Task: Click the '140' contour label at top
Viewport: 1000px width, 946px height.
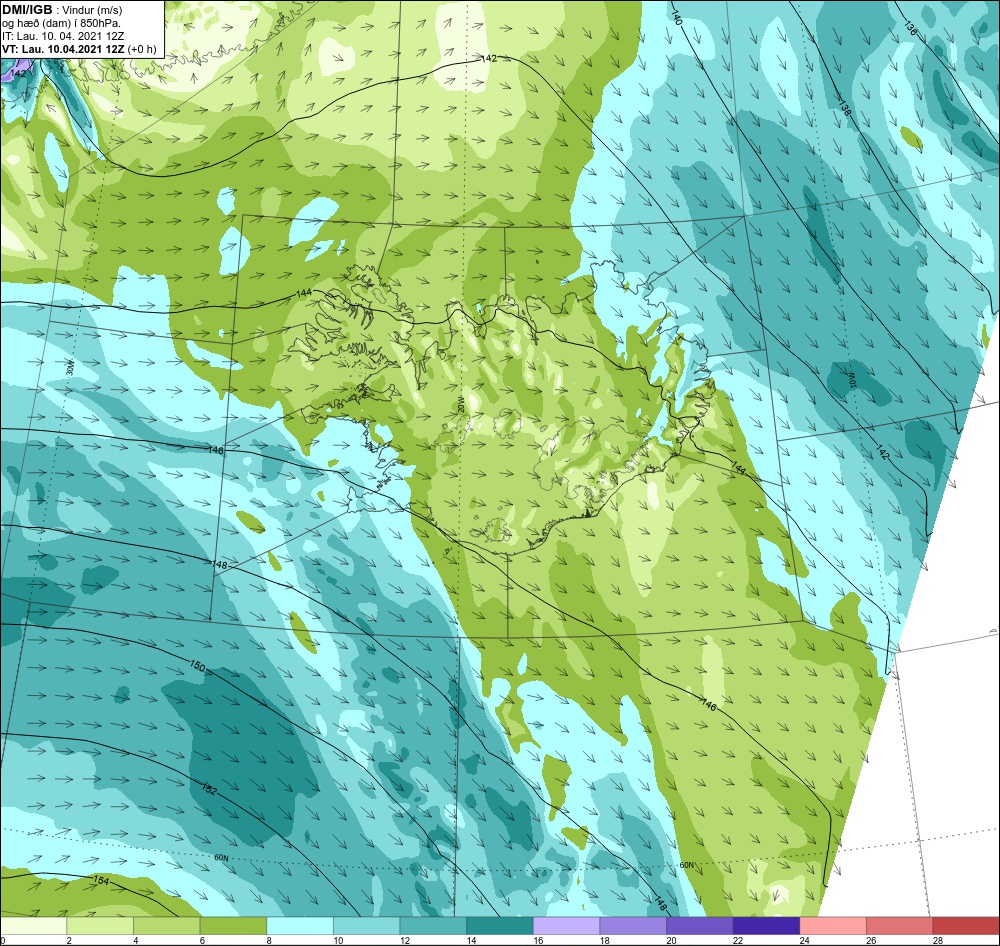Action: coord(677,18)
